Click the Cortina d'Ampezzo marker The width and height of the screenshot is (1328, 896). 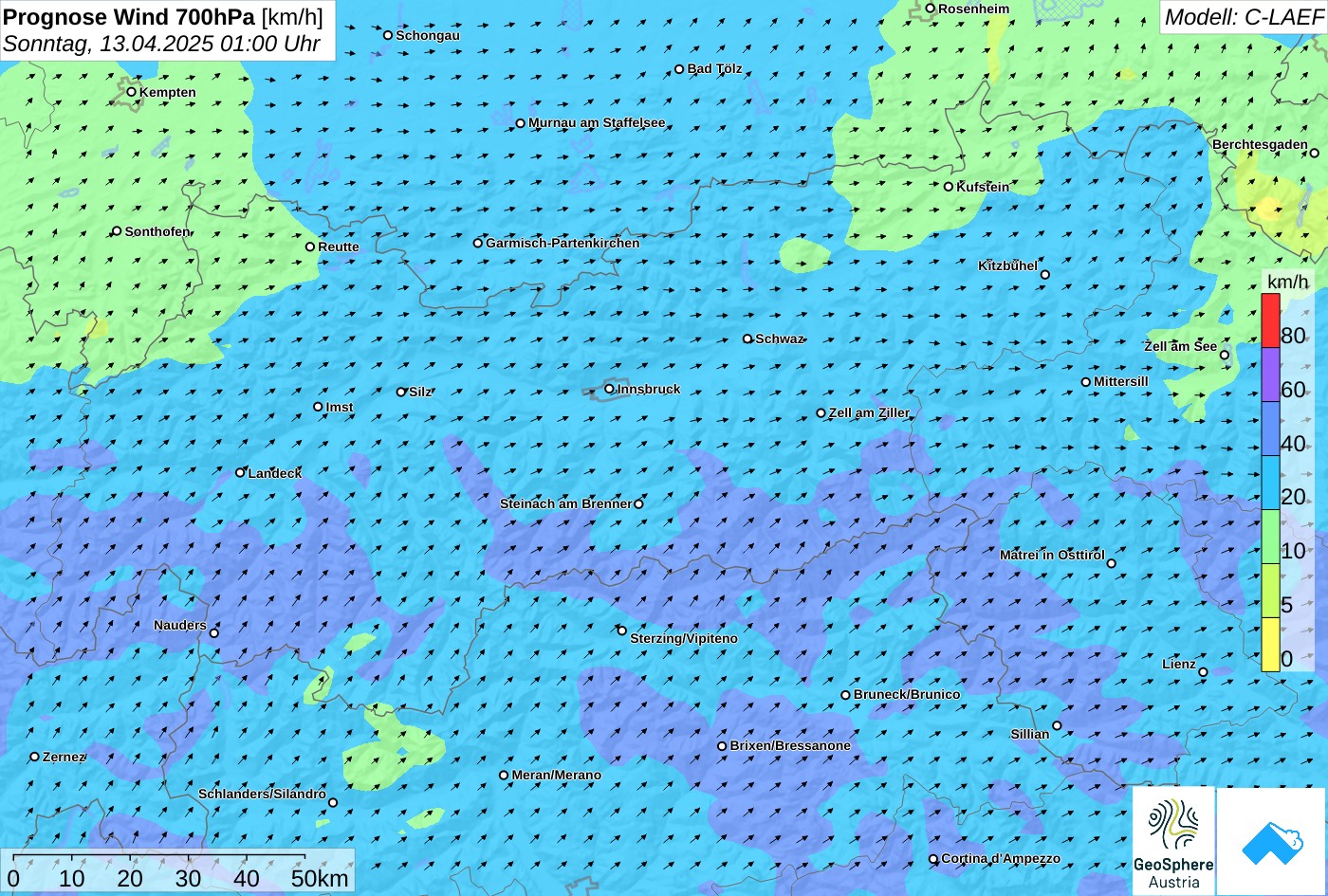(x=933, y=859)
